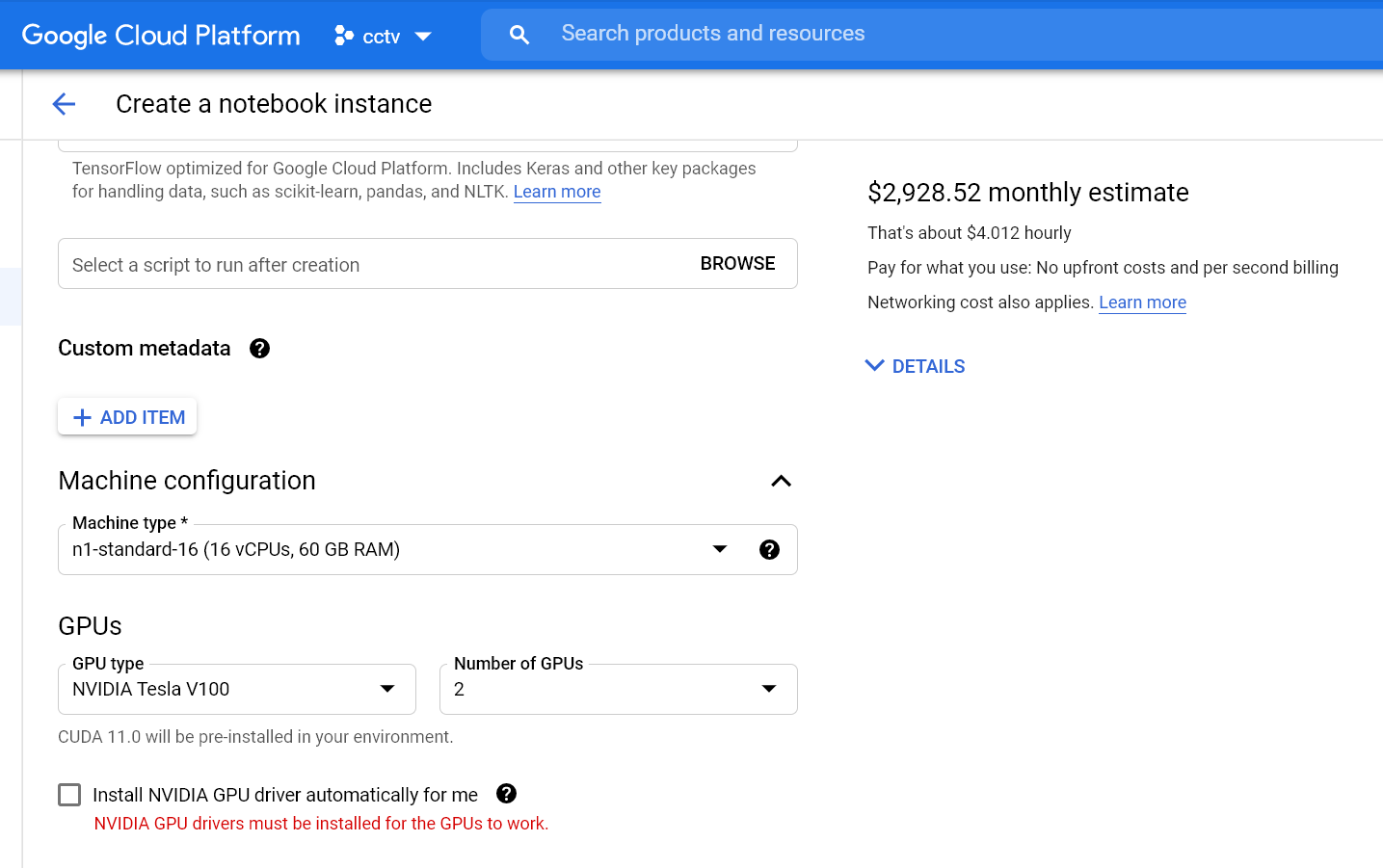The image size is (1383, 868).
Task: Expand pricing DETAILS section
Action: tap(916, 366)
